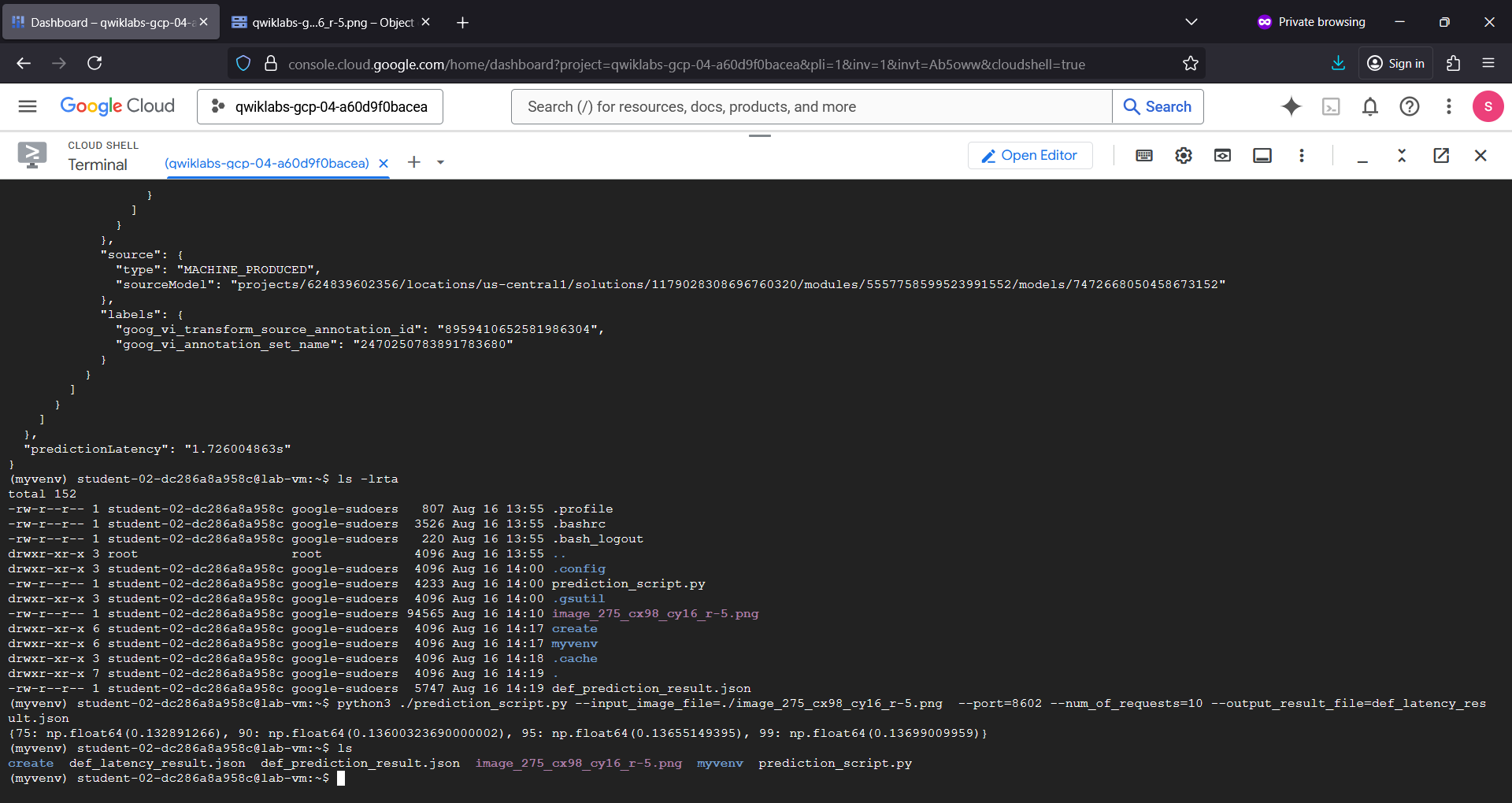Open the tracking protection shield icon

pos(243,64)
